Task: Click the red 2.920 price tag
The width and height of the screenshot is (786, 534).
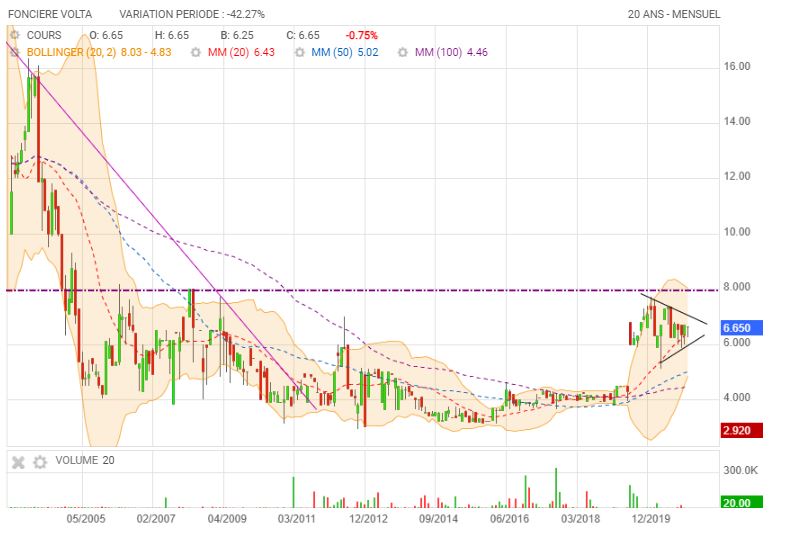Action: point(741,430)
